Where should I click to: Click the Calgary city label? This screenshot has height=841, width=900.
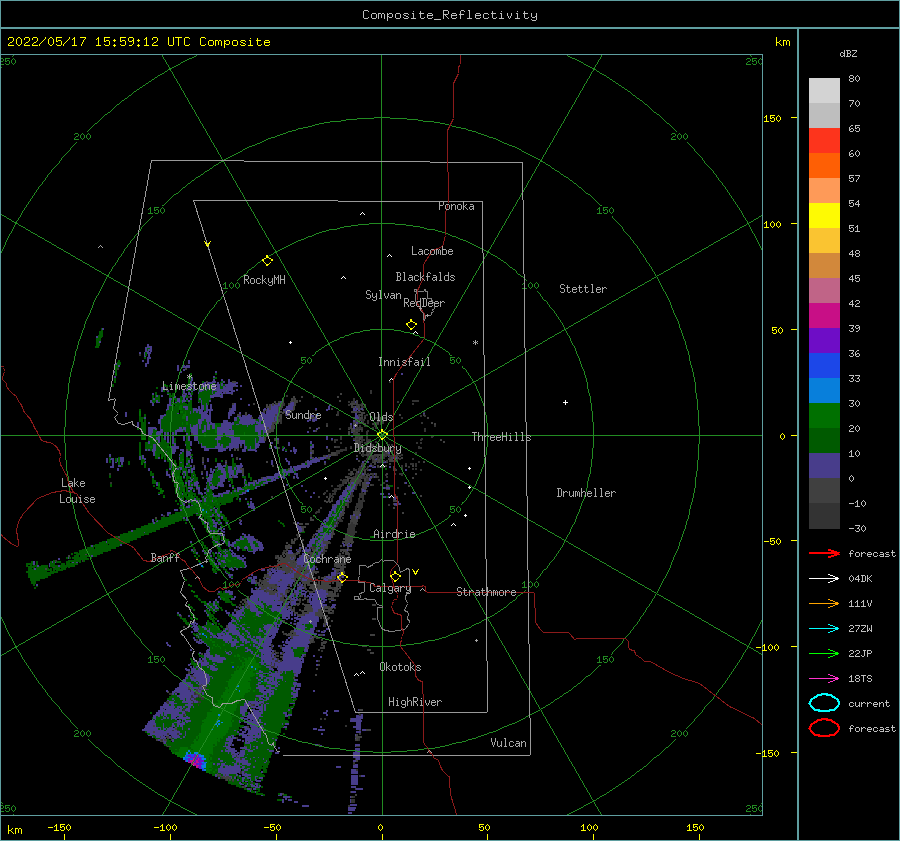click(390, 588)
